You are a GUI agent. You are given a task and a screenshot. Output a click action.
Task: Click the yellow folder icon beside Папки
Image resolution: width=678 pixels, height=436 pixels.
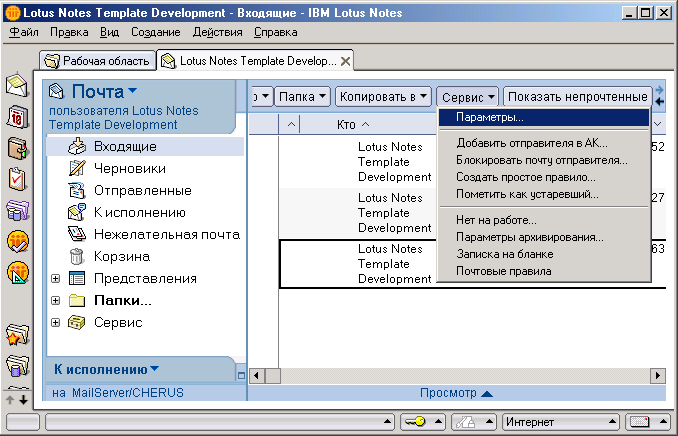click(77, 300)
